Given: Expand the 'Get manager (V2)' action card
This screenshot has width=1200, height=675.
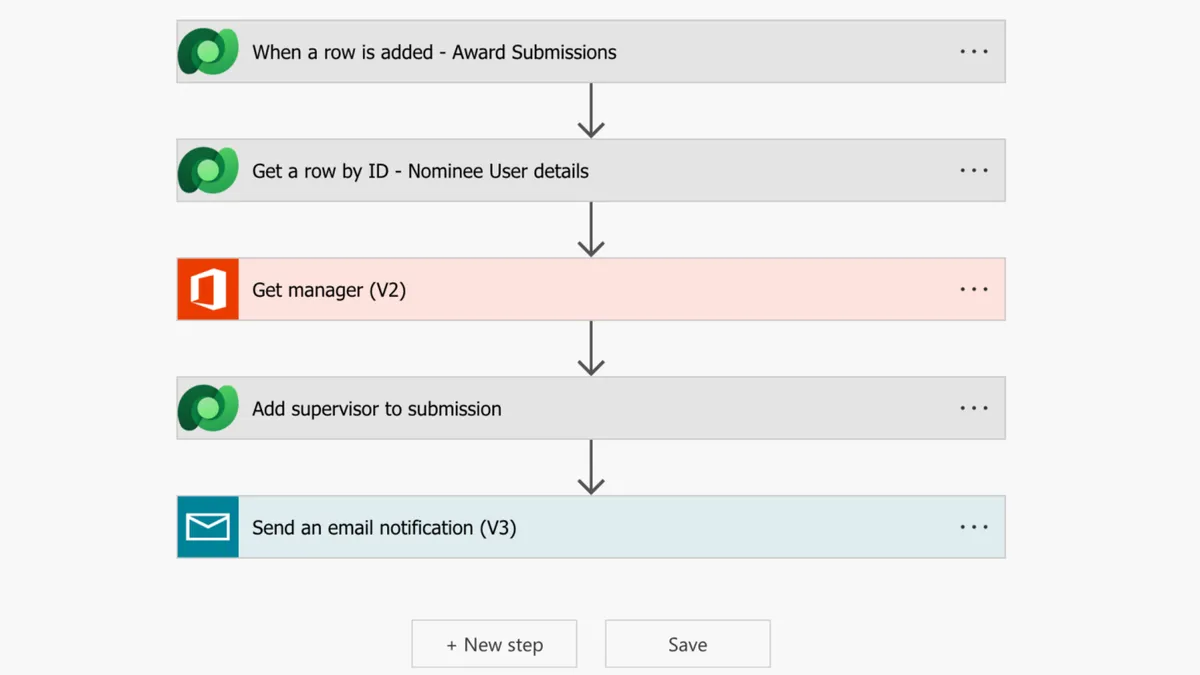Looking at the screenshot, I should [329, 290].
